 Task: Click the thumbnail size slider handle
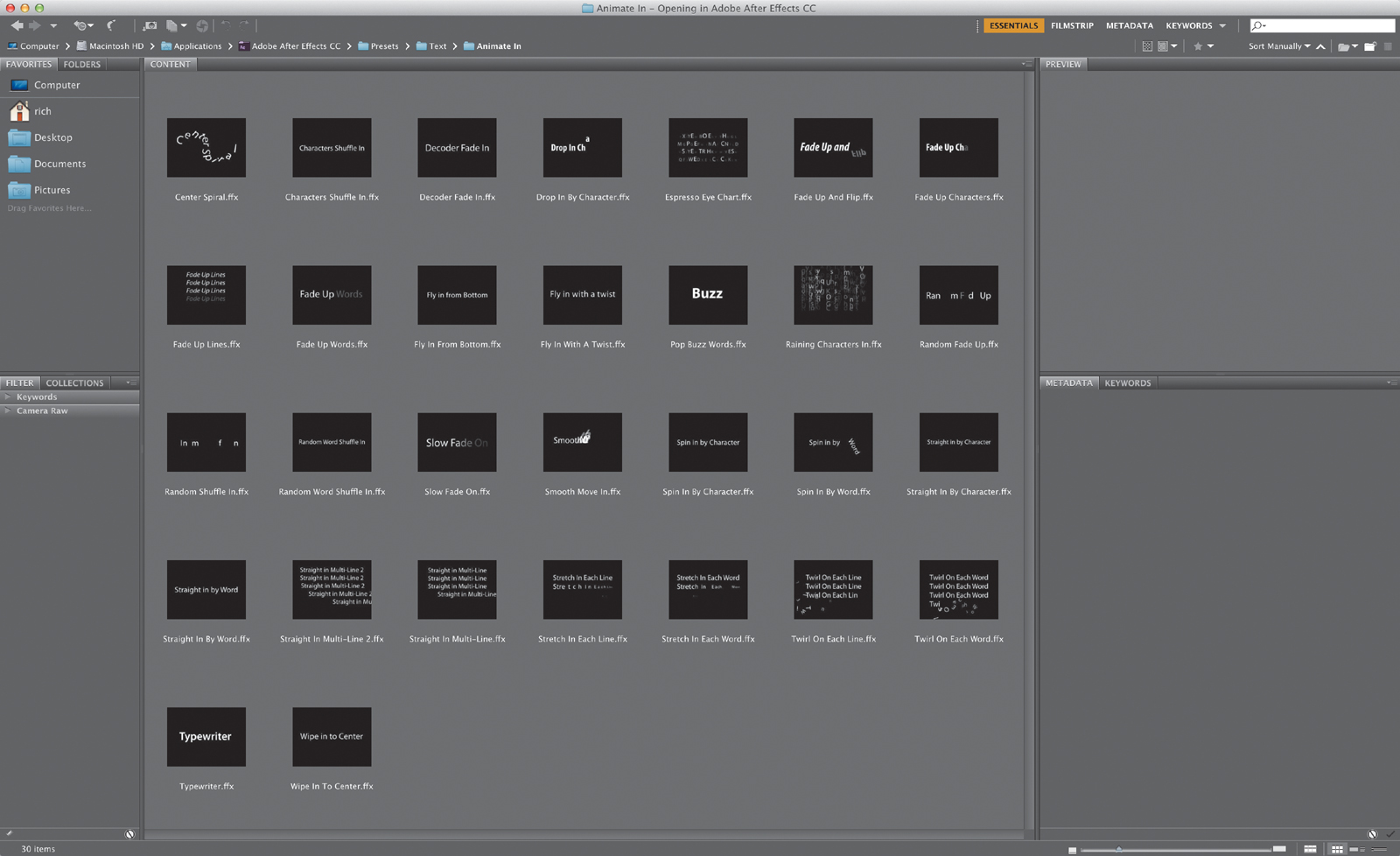coord(1118,849)
